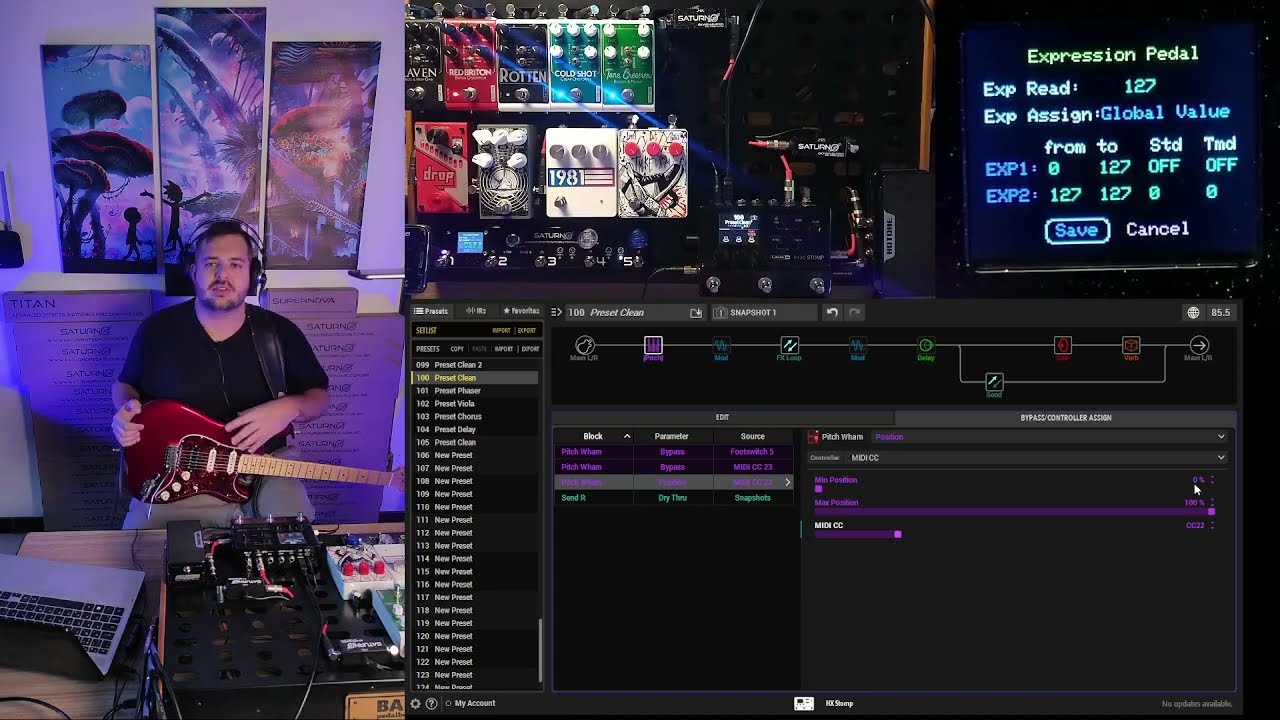Viewport: 1280px width, 720px height.
Task: Switch to the IRs tab
Action: (476, 311)
